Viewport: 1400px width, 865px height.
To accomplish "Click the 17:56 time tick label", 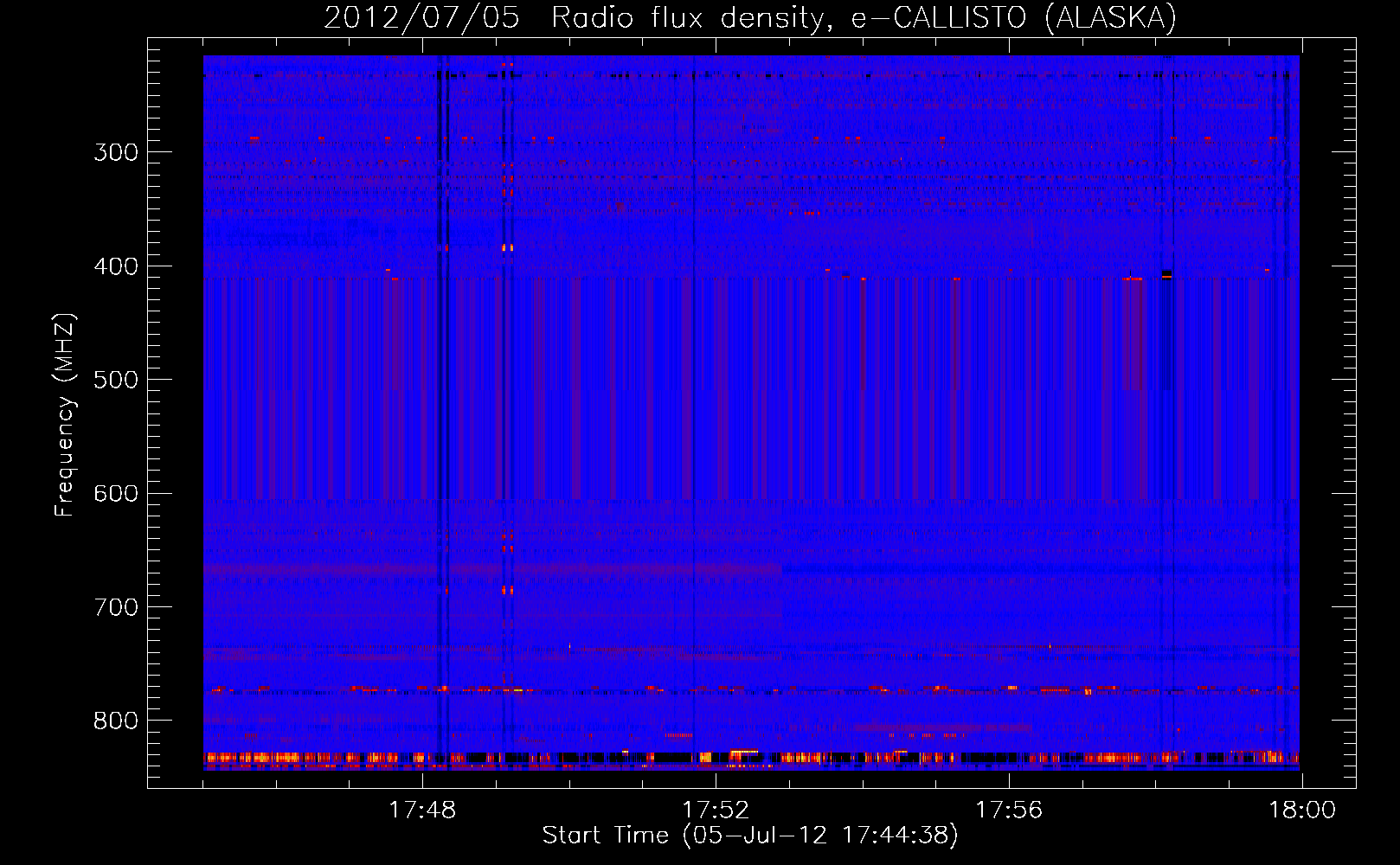I will [1009, 811].
